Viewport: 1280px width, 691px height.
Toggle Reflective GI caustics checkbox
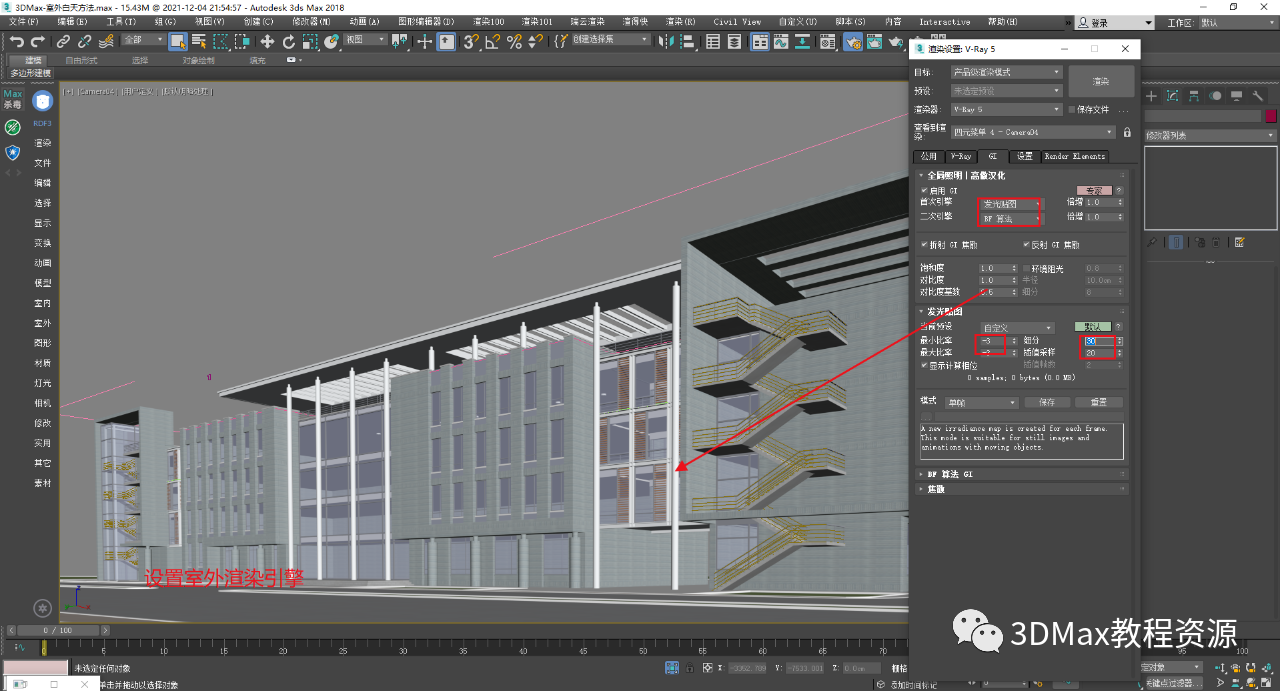tap(1027, 244)
